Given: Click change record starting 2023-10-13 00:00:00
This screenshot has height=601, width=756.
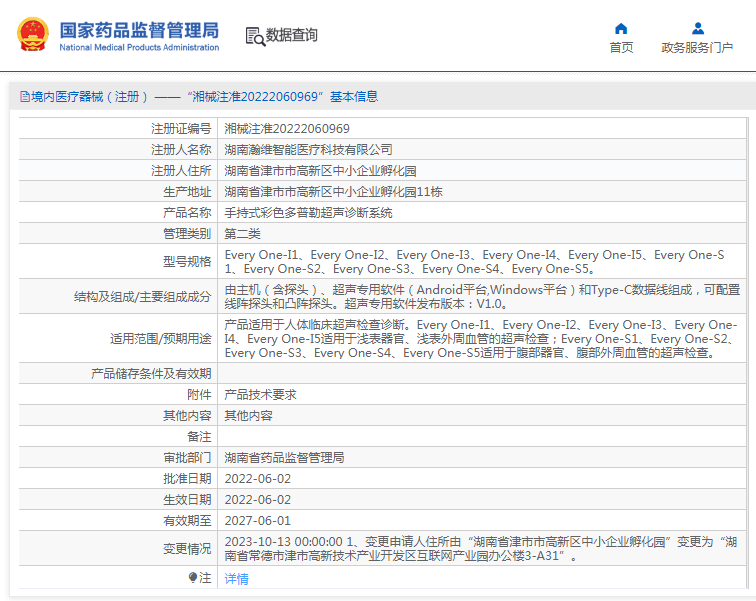Looking at the screenshot, I should click(x=481, y=549).
